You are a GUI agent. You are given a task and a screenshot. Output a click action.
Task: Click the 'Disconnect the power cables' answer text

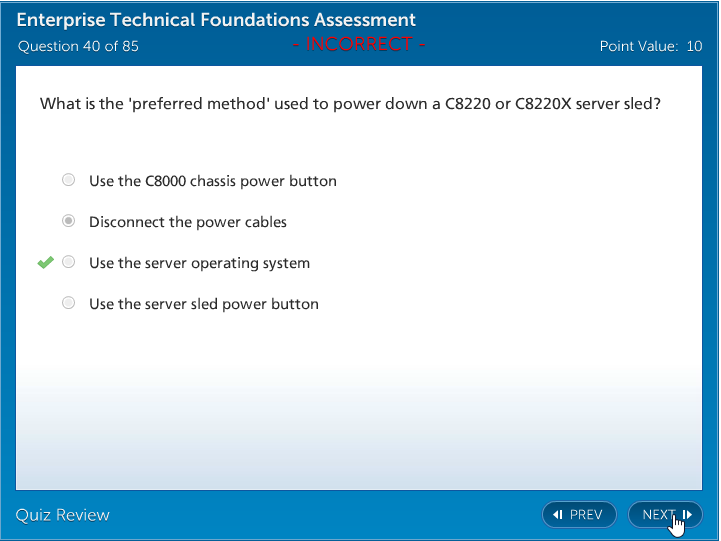187,222
